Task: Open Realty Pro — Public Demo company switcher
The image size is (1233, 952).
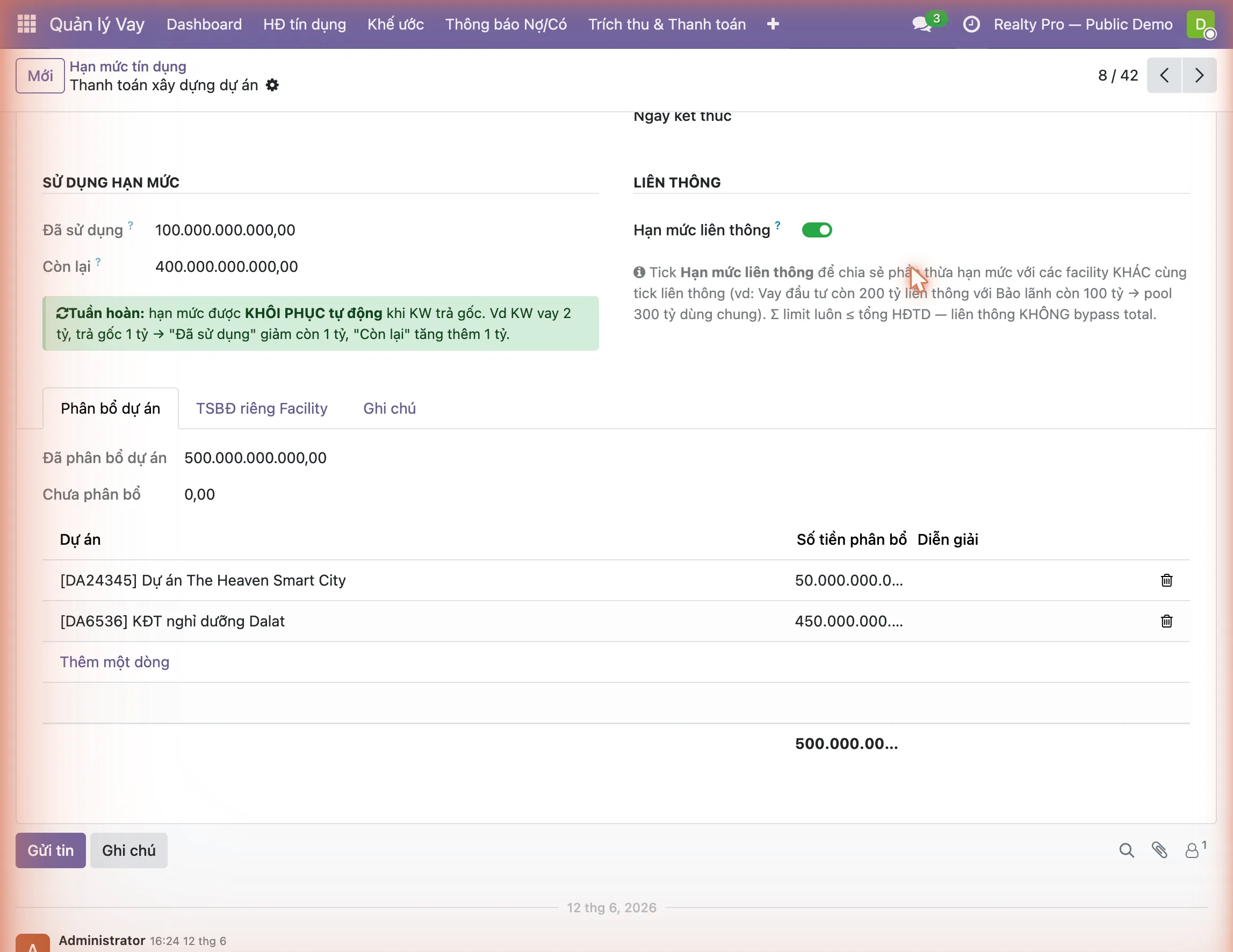Action: [x=1083, y=24]
